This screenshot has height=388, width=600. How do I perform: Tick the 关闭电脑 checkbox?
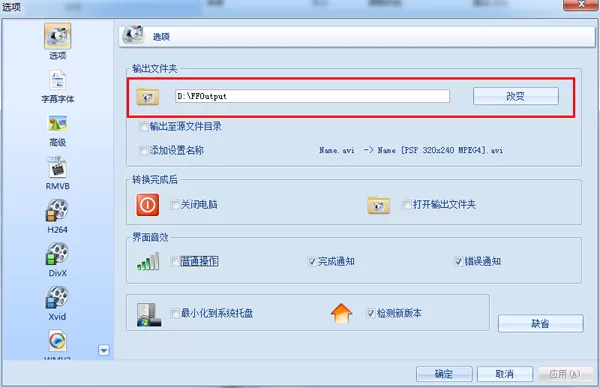(175, 205)
